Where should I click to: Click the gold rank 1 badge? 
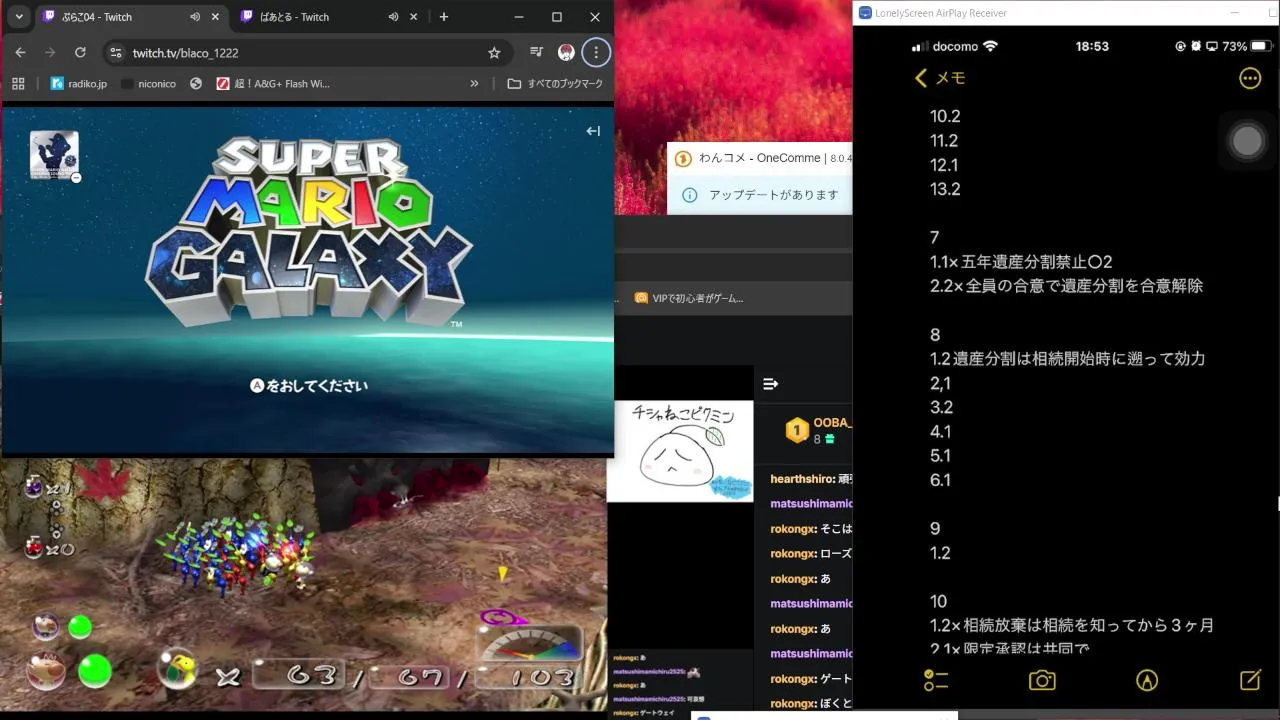click(x=797, y=431)
